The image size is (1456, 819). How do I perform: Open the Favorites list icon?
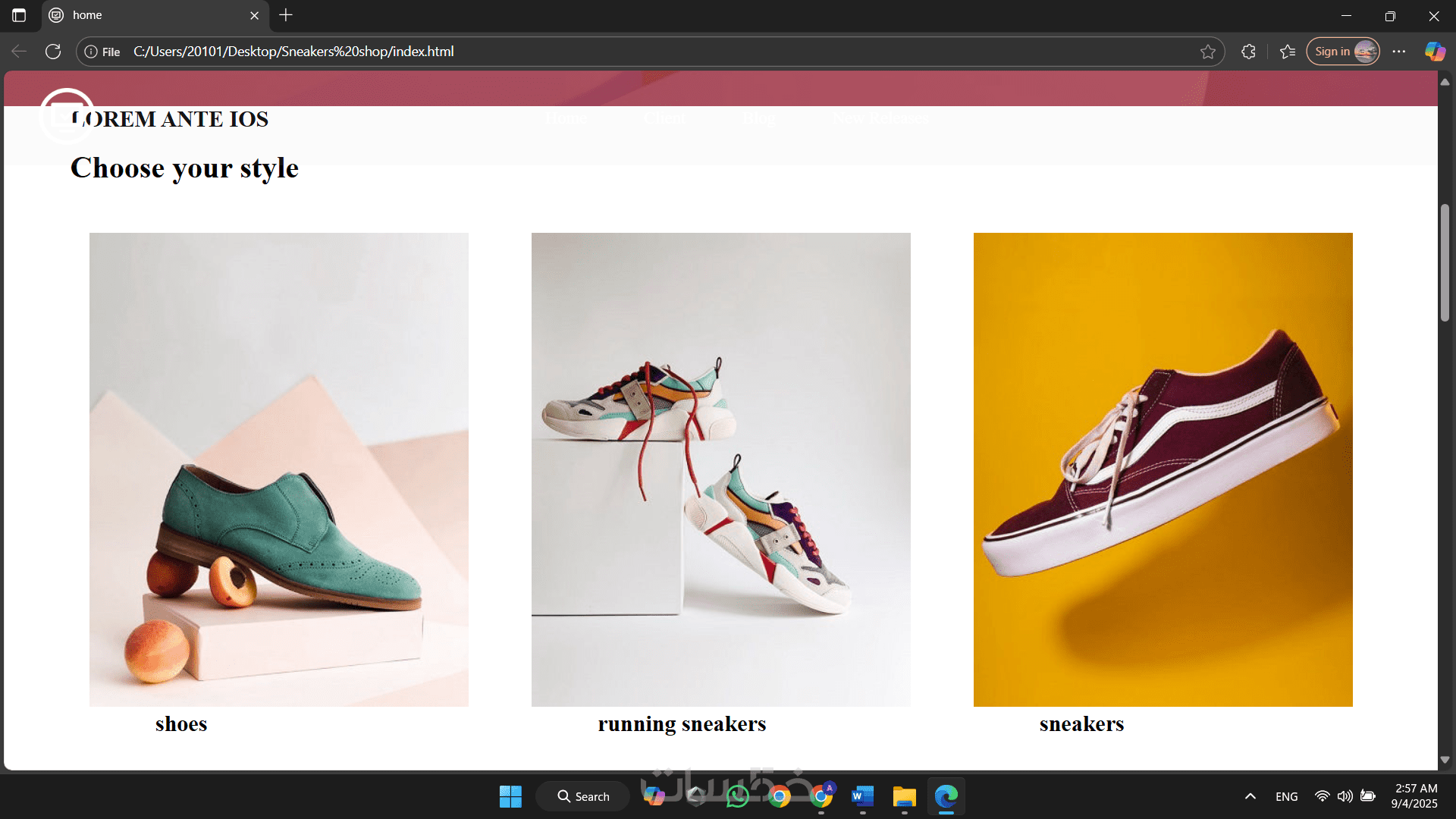coord(1288,52)
